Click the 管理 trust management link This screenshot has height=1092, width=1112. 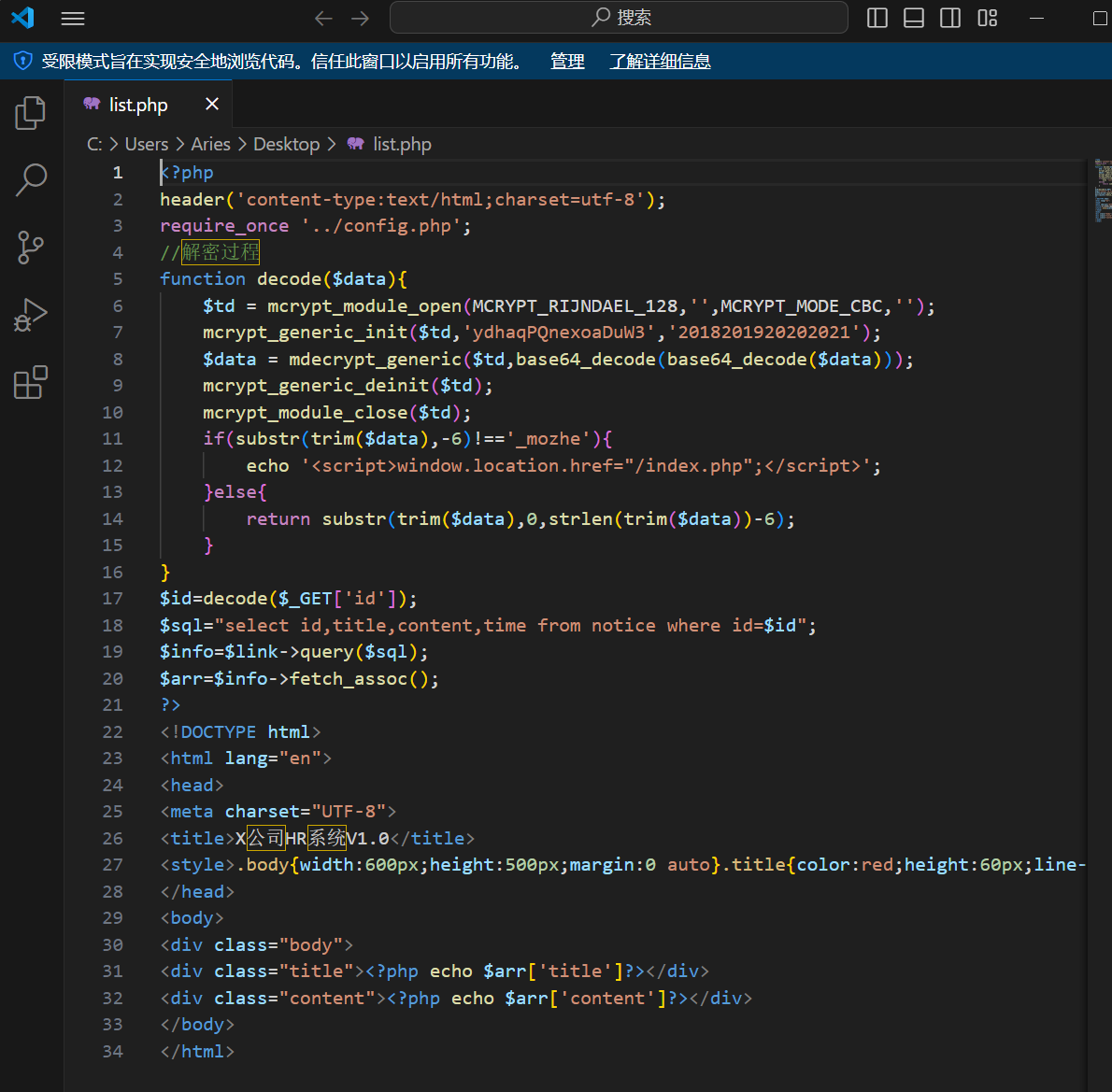click(x=567, y=62)
